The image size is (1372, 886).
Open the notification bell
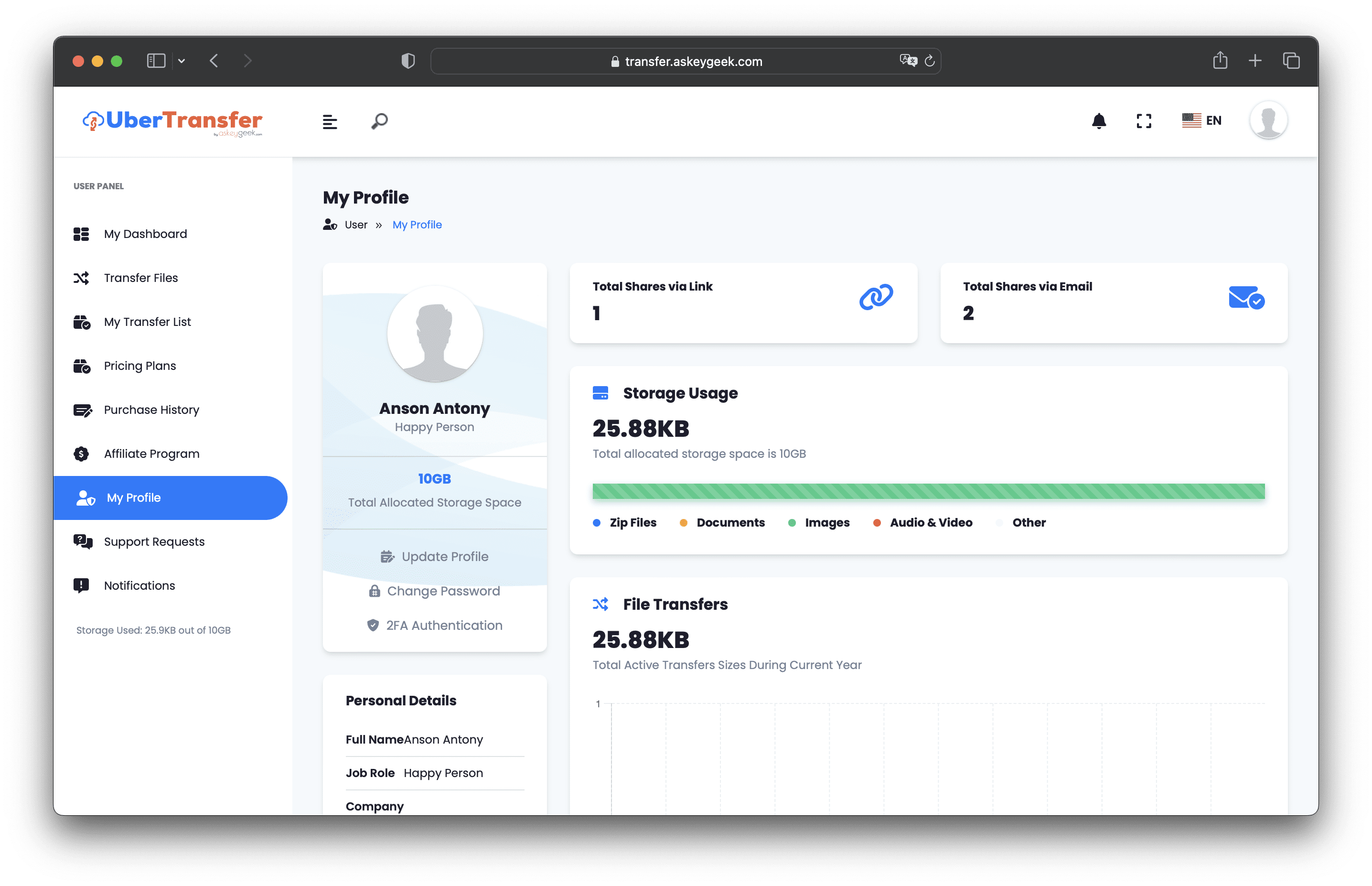click(x=1098, y=121)
